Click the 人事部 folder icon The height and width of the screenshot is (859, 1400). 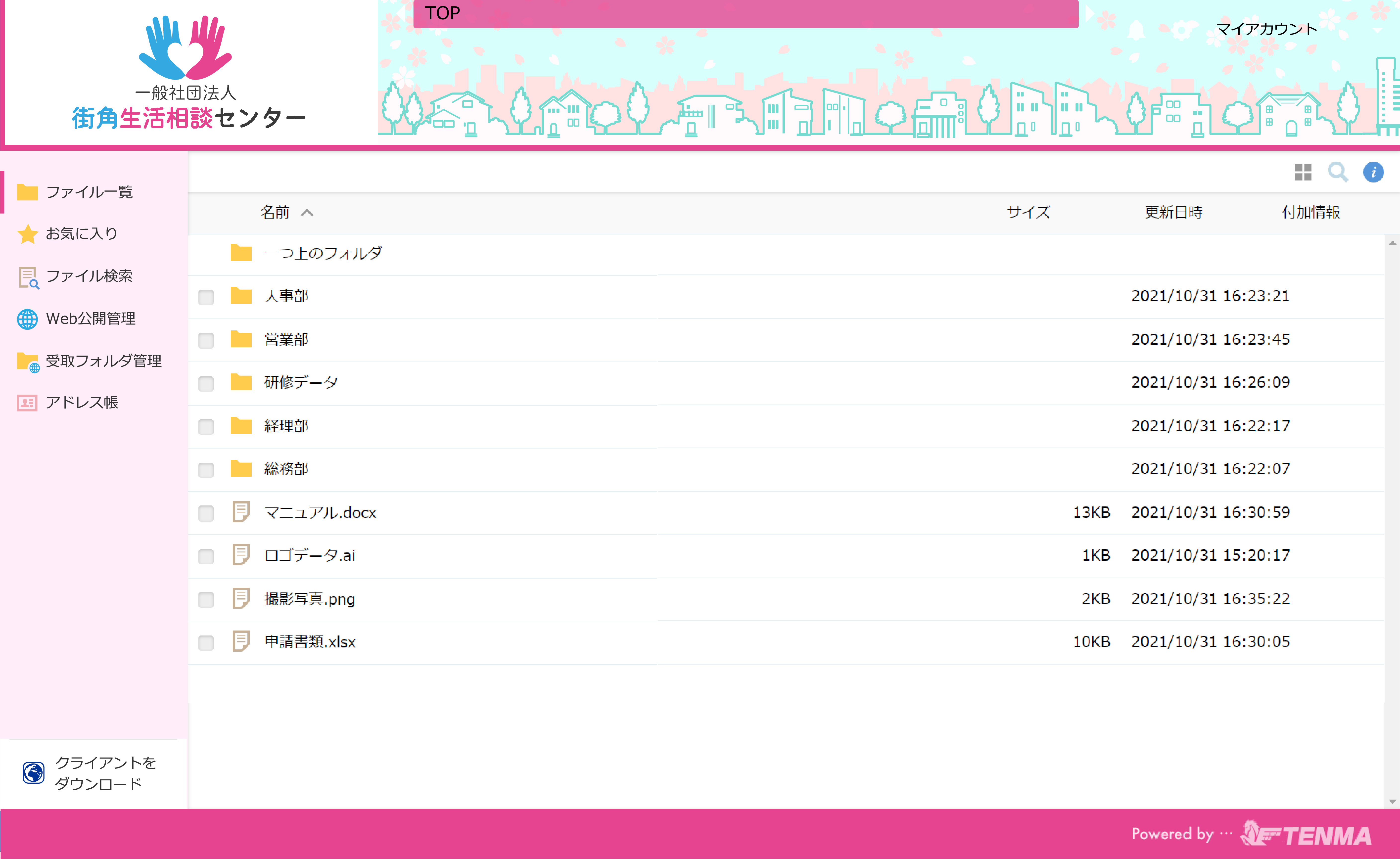(x=241, y=295)
